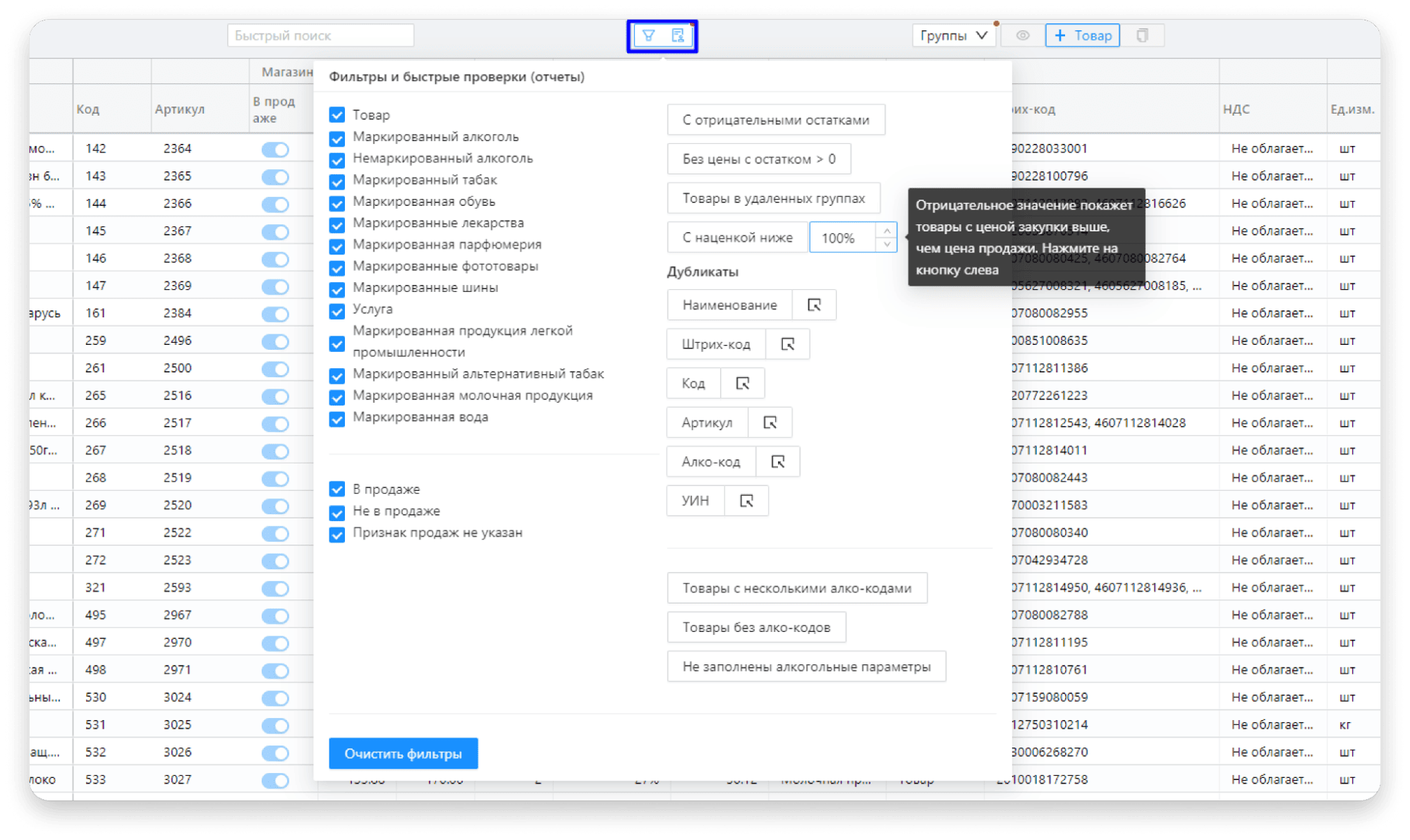The width and height of the screenshot is (1410, 840).
Task: Toggle sale switch for code 533
Action: tap(275, 781)
